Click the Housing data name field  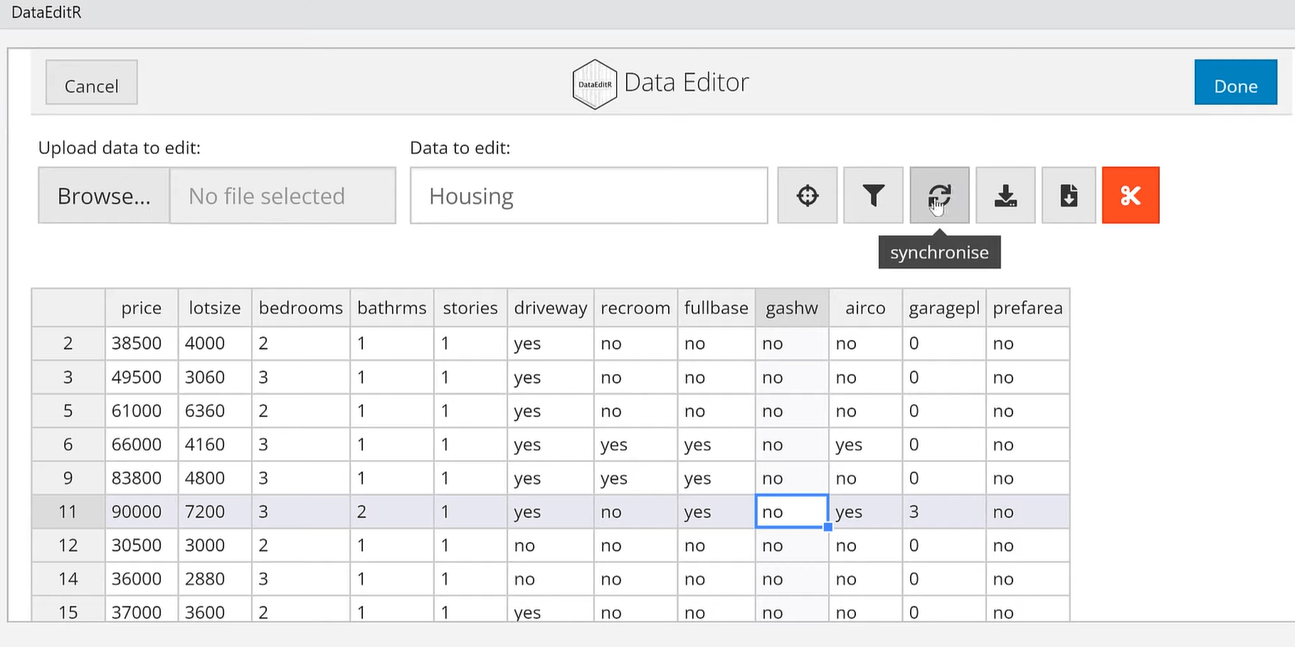click(588, 196)
